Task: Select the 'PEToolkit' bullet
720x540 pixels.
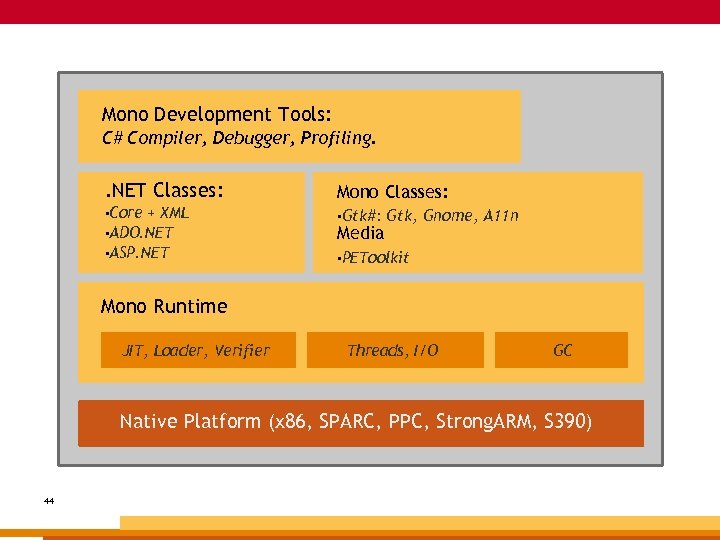Action: pos(373,258)
